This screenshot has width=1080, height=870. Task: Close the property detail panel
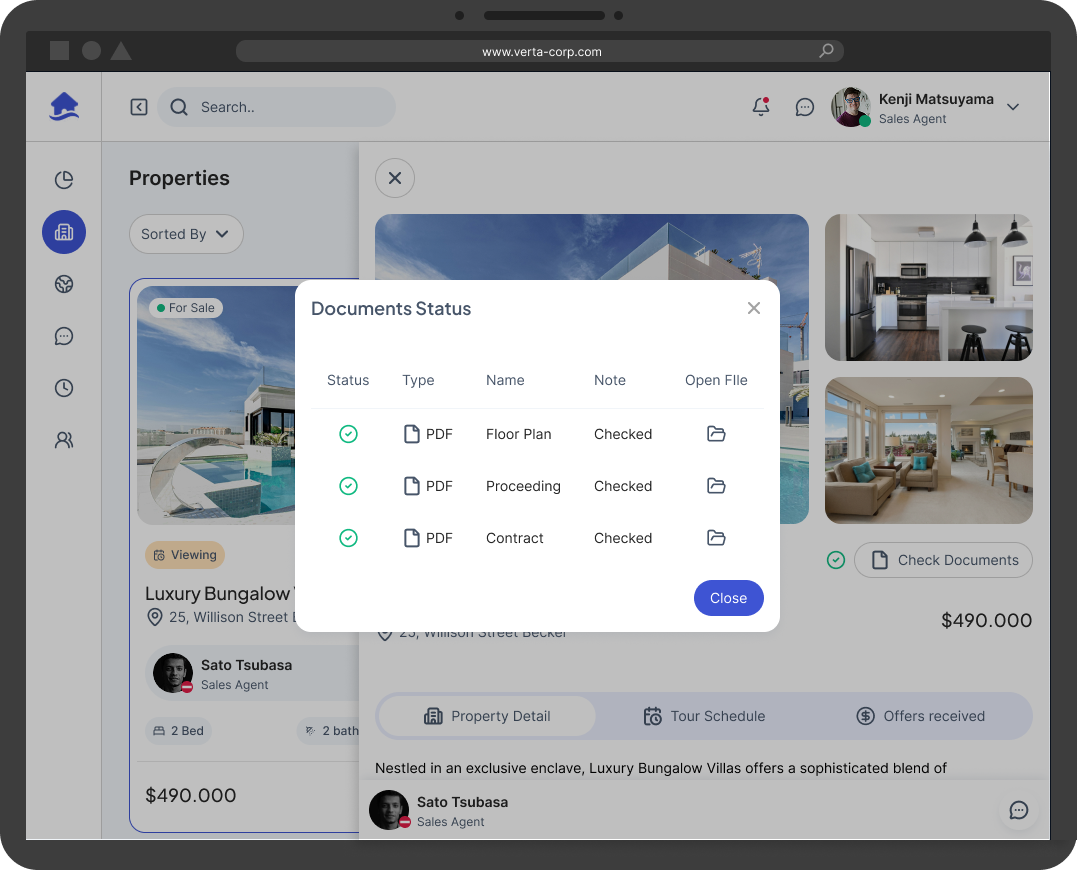click(395, 178)
